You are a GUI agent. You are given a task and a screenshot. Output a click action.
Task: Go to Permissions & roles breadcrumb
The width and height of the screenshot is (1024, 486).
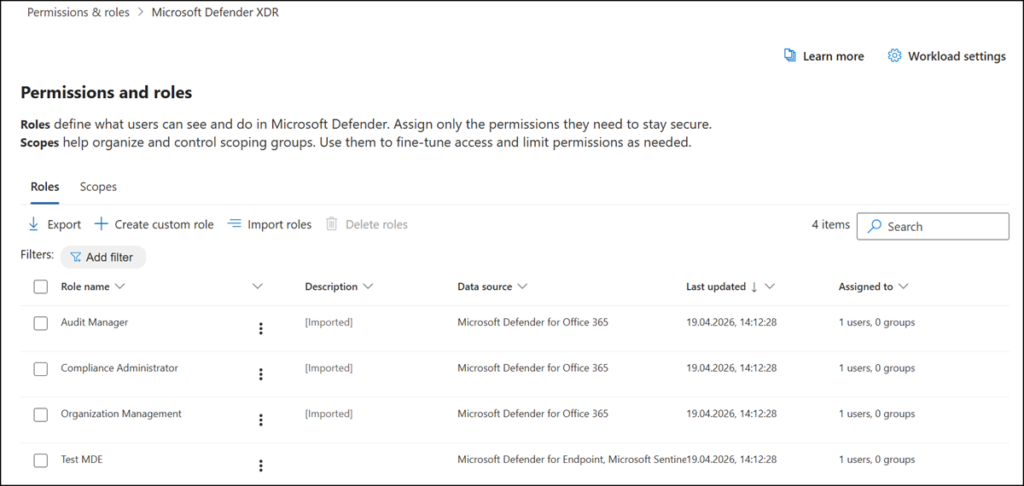78,12
